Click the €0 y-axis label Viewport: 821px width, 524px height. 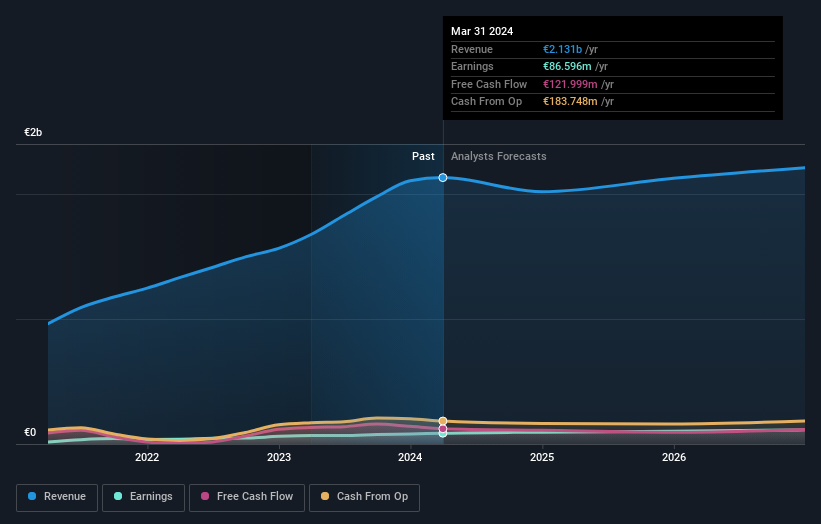(30, 432)
